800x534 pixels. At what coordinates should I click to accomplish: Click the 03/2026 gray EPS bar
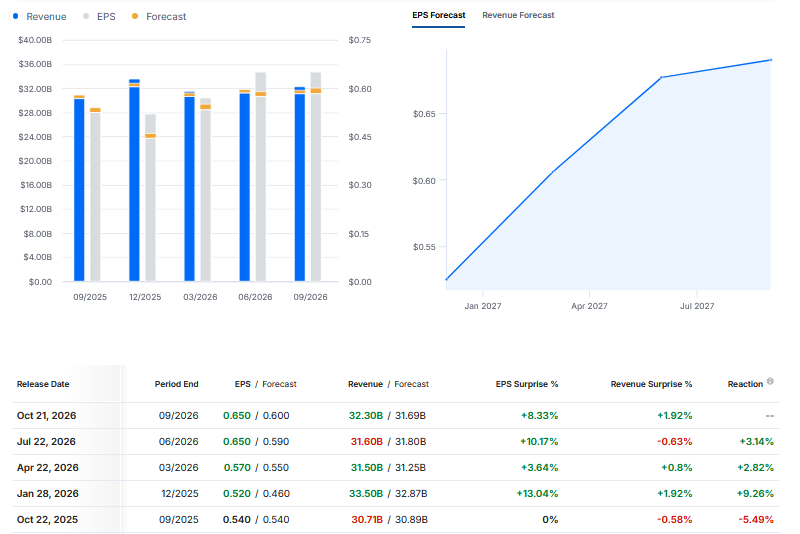(206, 190)
